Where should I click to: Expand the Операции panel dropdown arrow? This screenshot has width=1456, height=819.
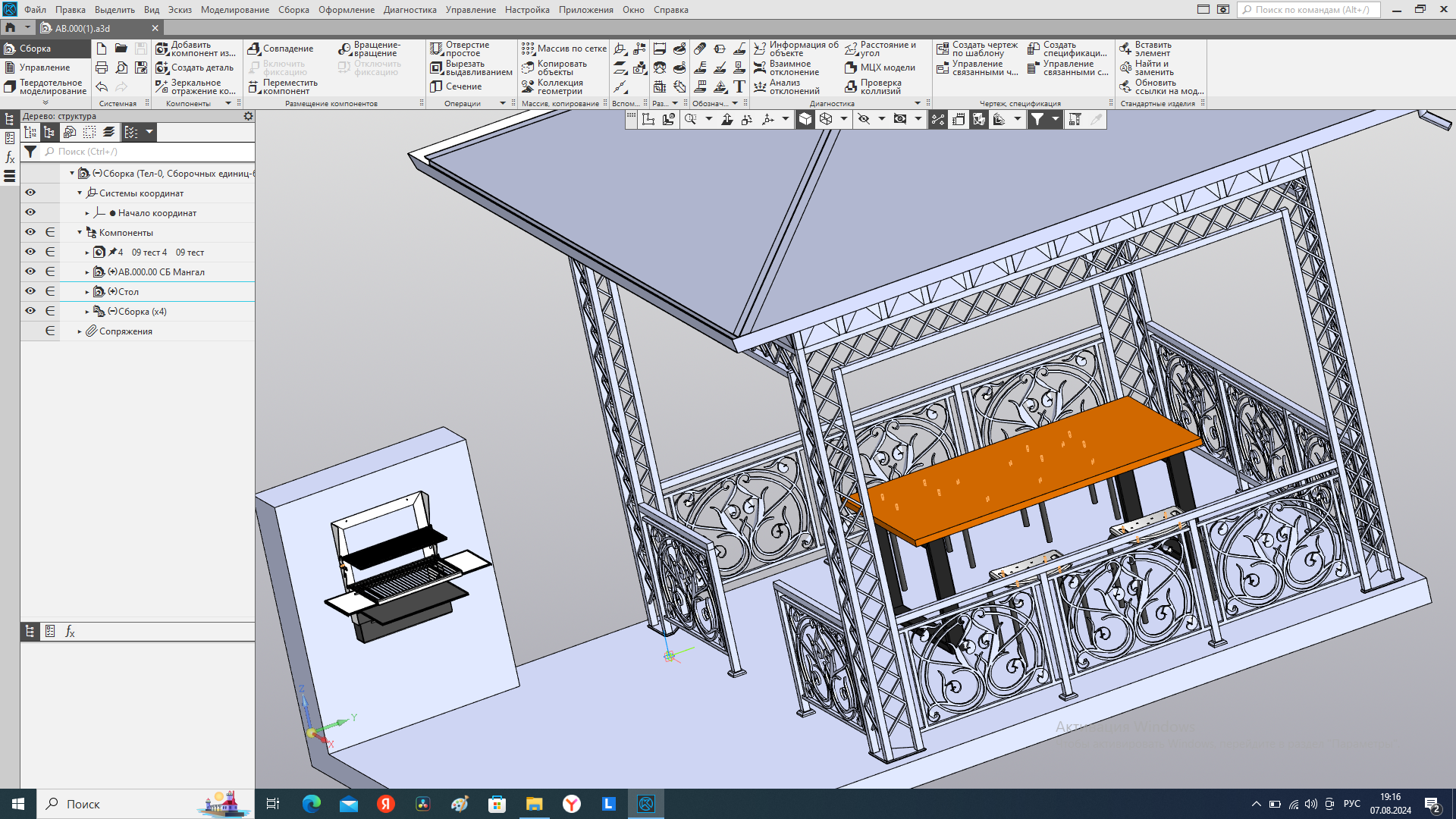pyautogui.click(x=502, y=103)
